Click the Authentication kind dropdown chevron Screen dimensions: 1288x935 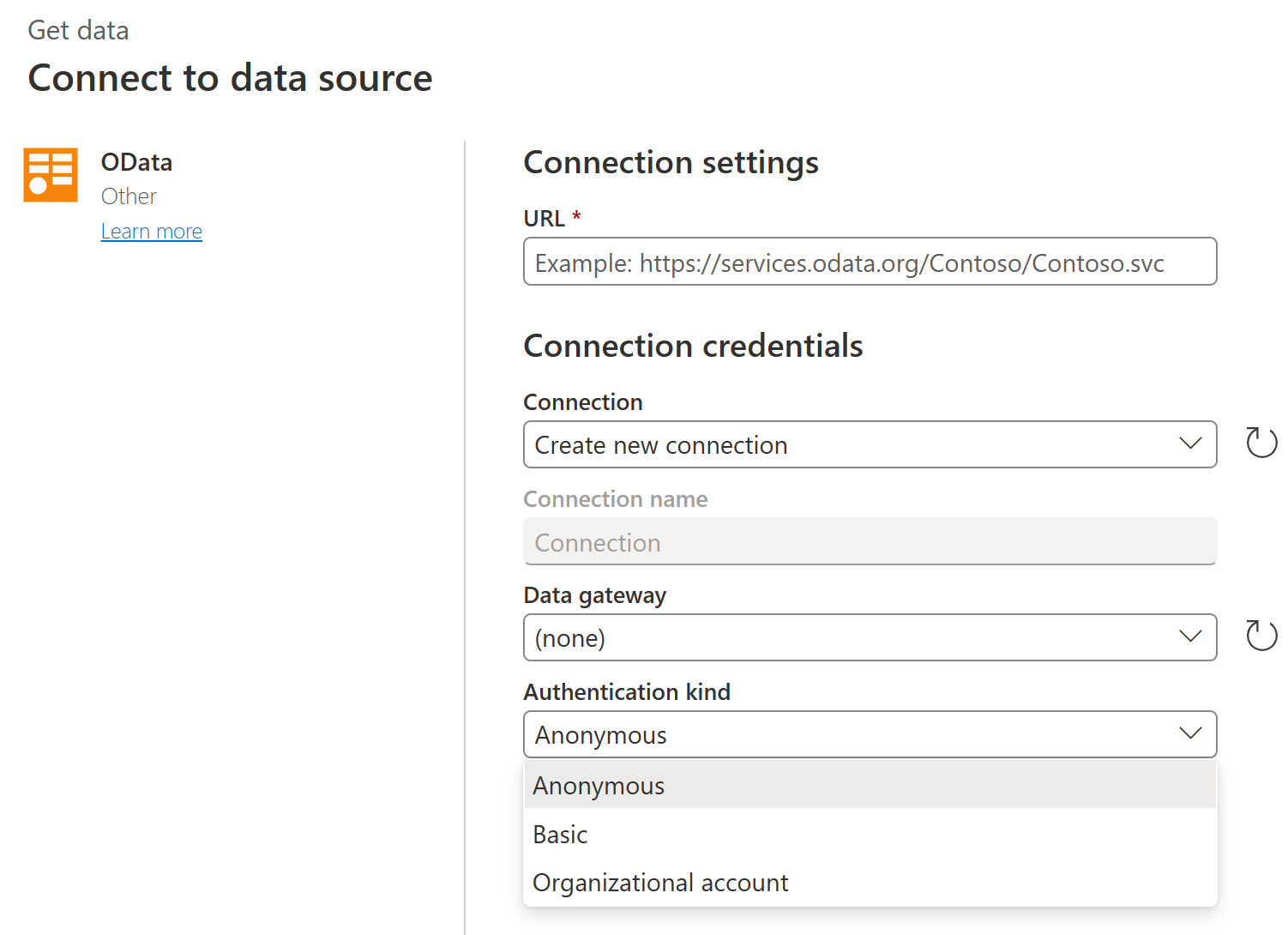1190,733
